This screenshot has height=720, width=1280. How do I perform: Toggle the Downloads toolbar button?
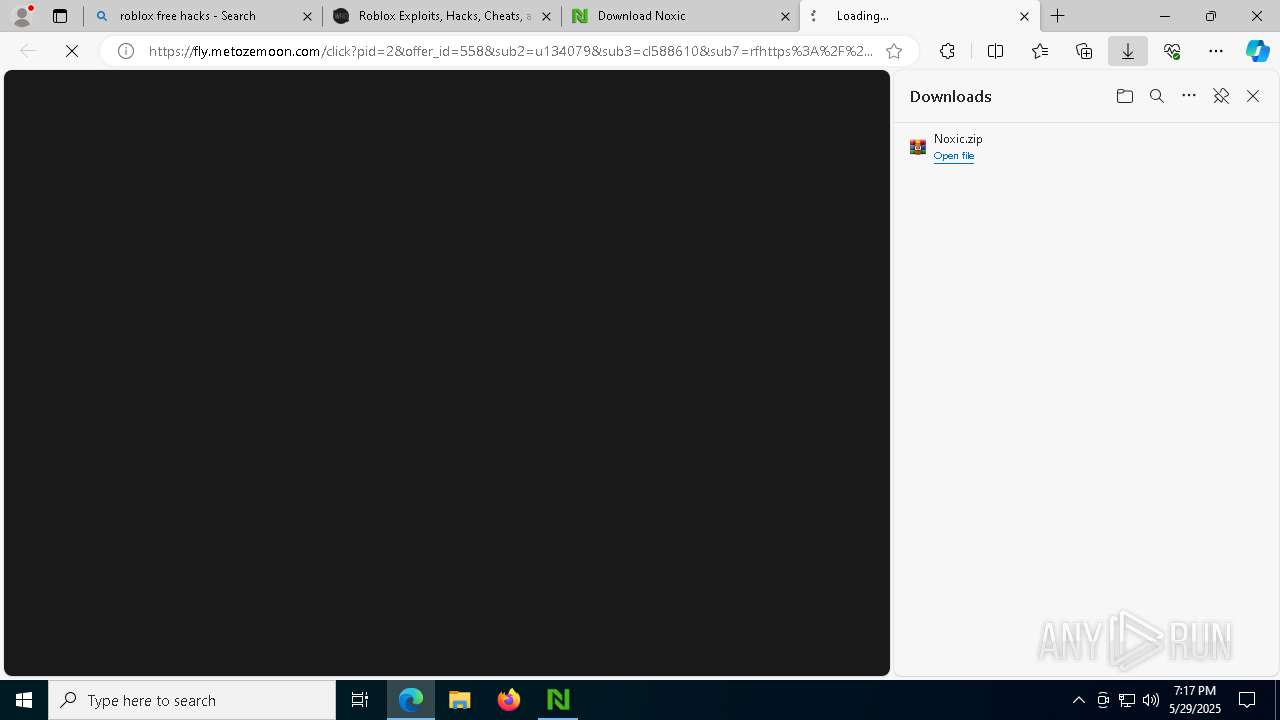[x=1128, y=51]
